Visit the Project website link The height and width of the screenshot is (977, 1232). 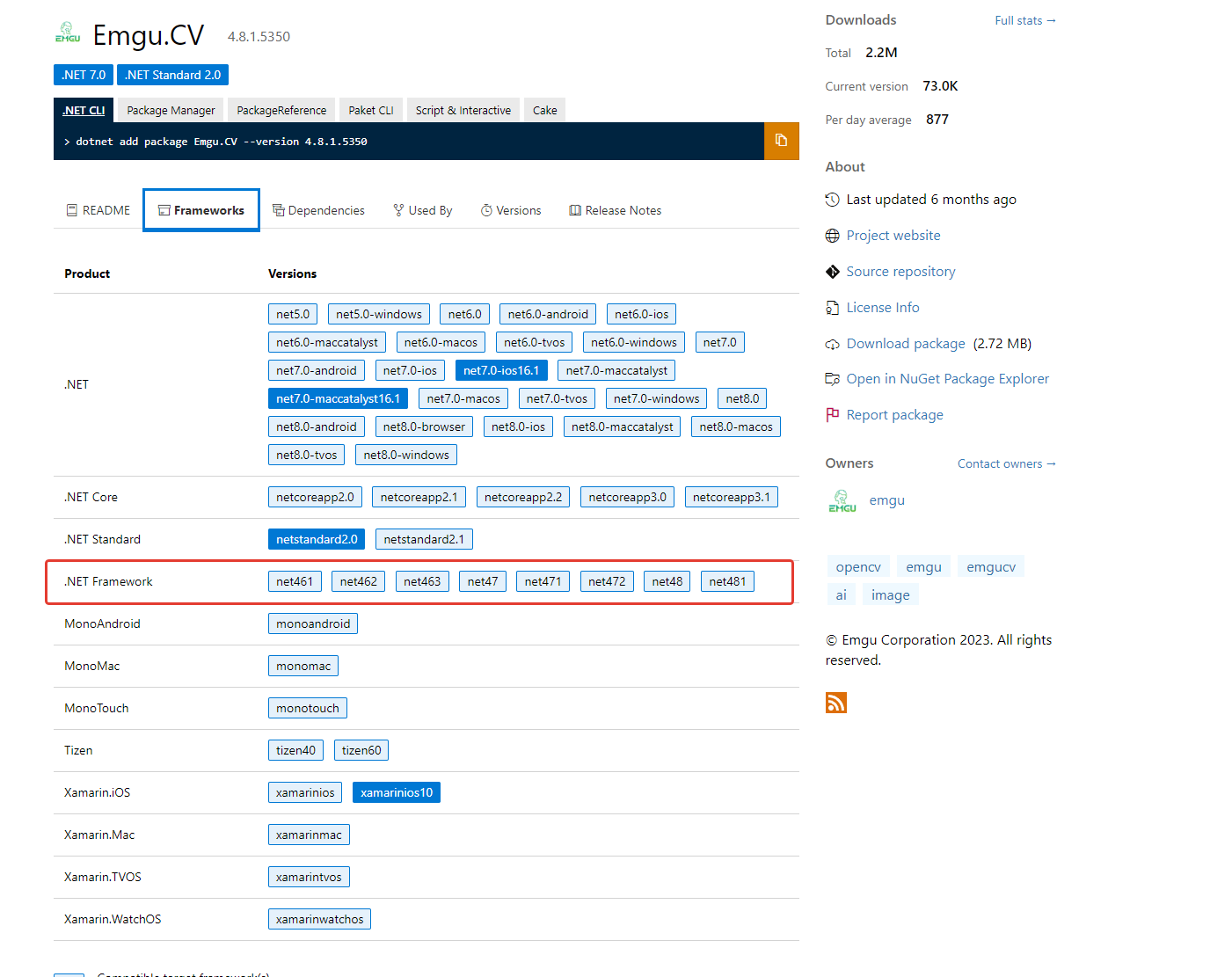[x=893, y=236]
